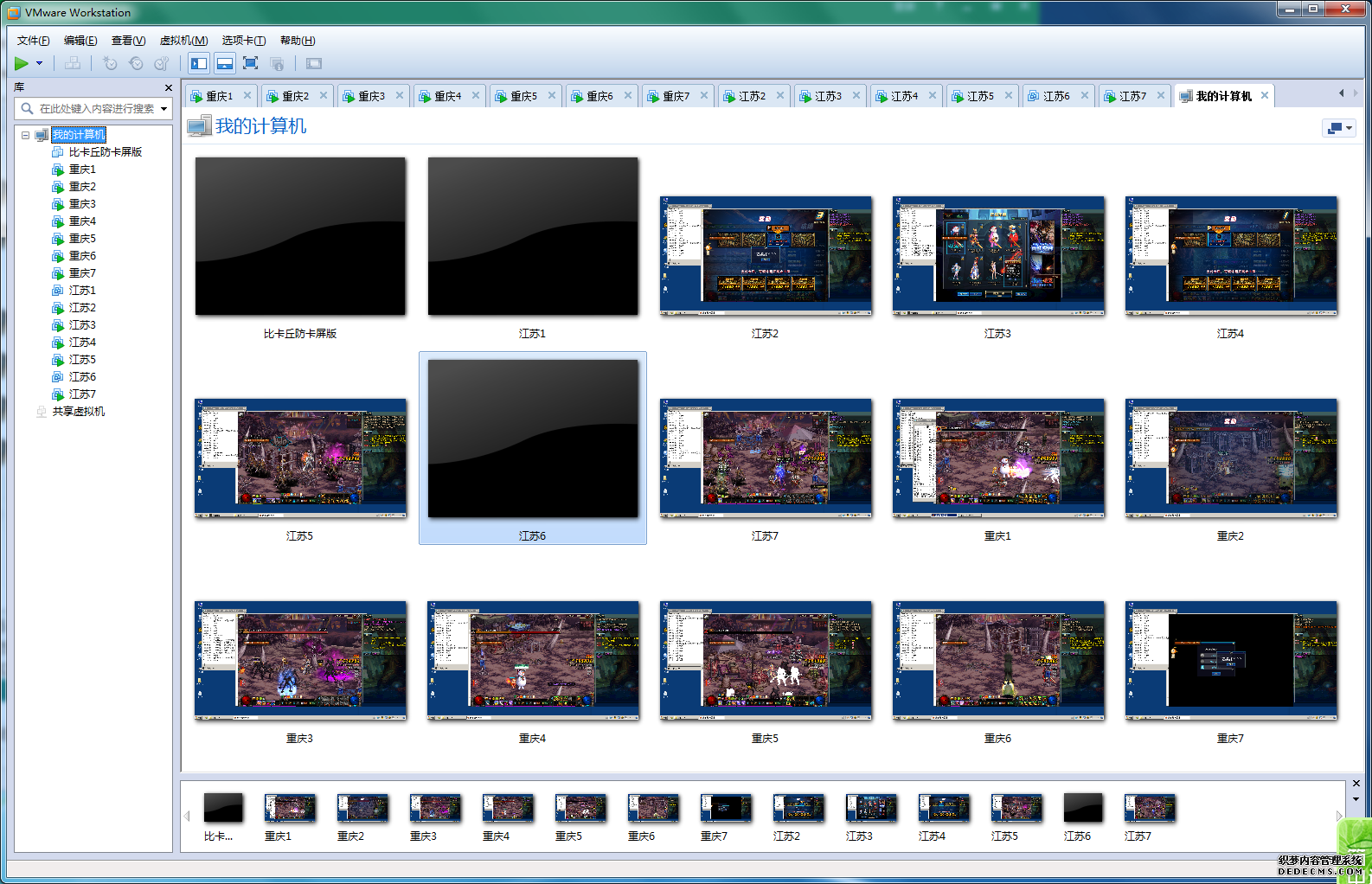Screen dimensions: 1372x884
Task: Open the power options dropdown arrow
Action: (x=39, y=63)
